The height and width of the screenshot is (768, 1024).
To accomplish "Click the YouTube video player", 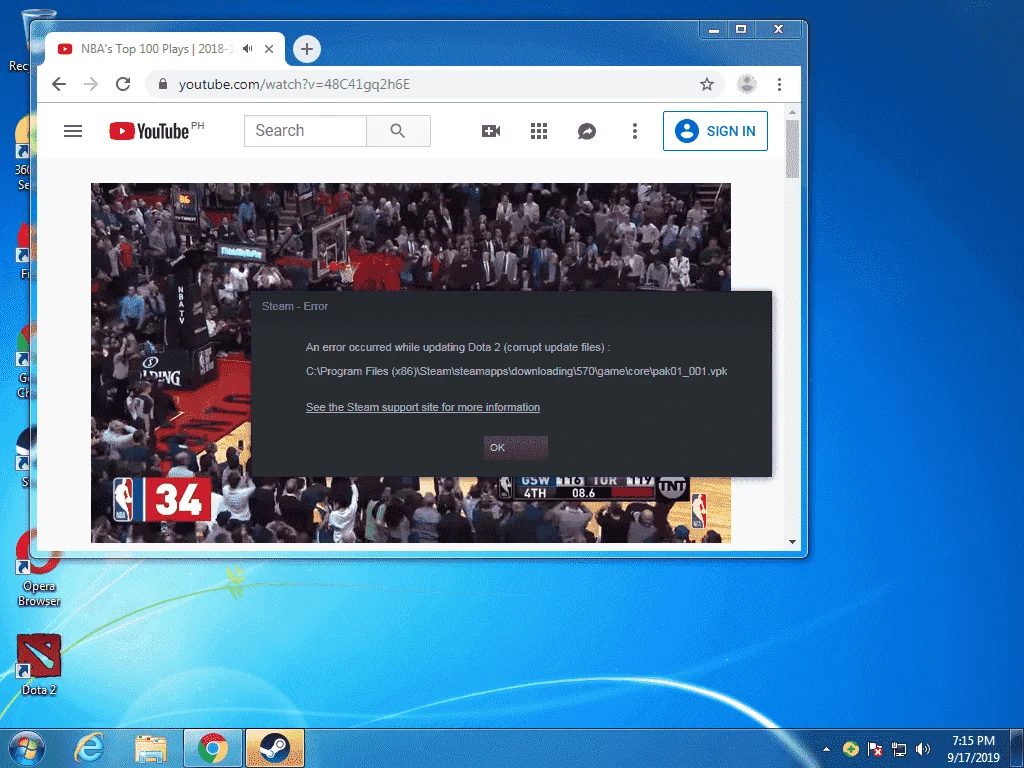I will (x=411, y=362).
